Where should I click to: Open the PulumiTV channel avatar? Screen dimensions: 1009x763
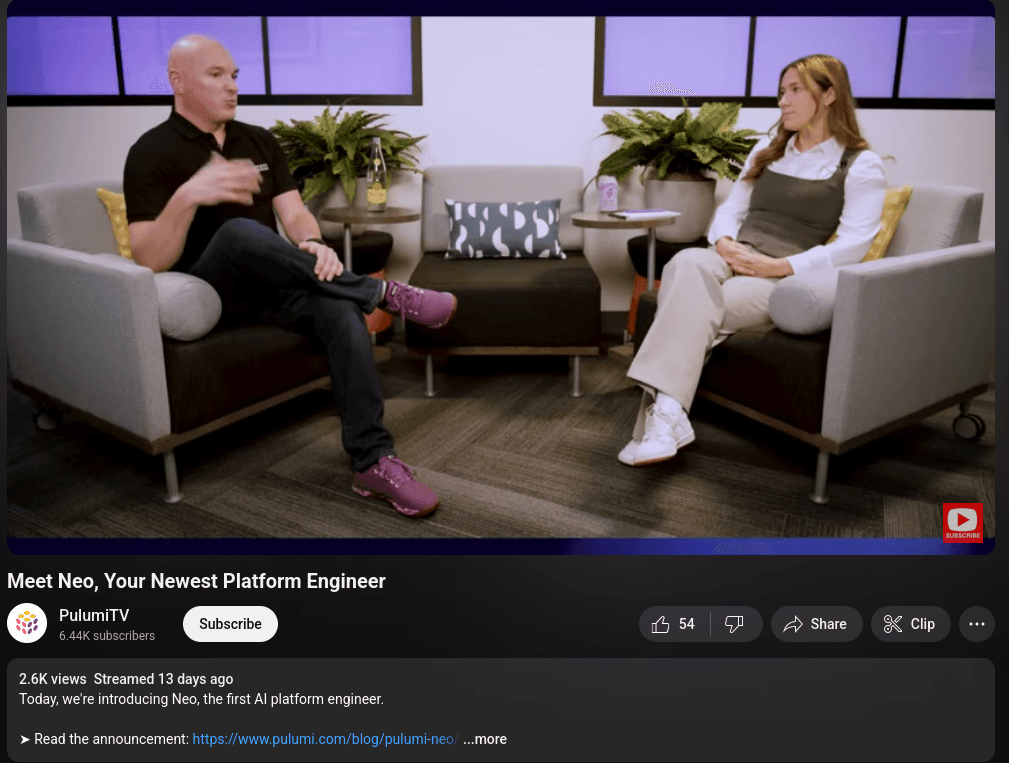[x=27, y=623]
